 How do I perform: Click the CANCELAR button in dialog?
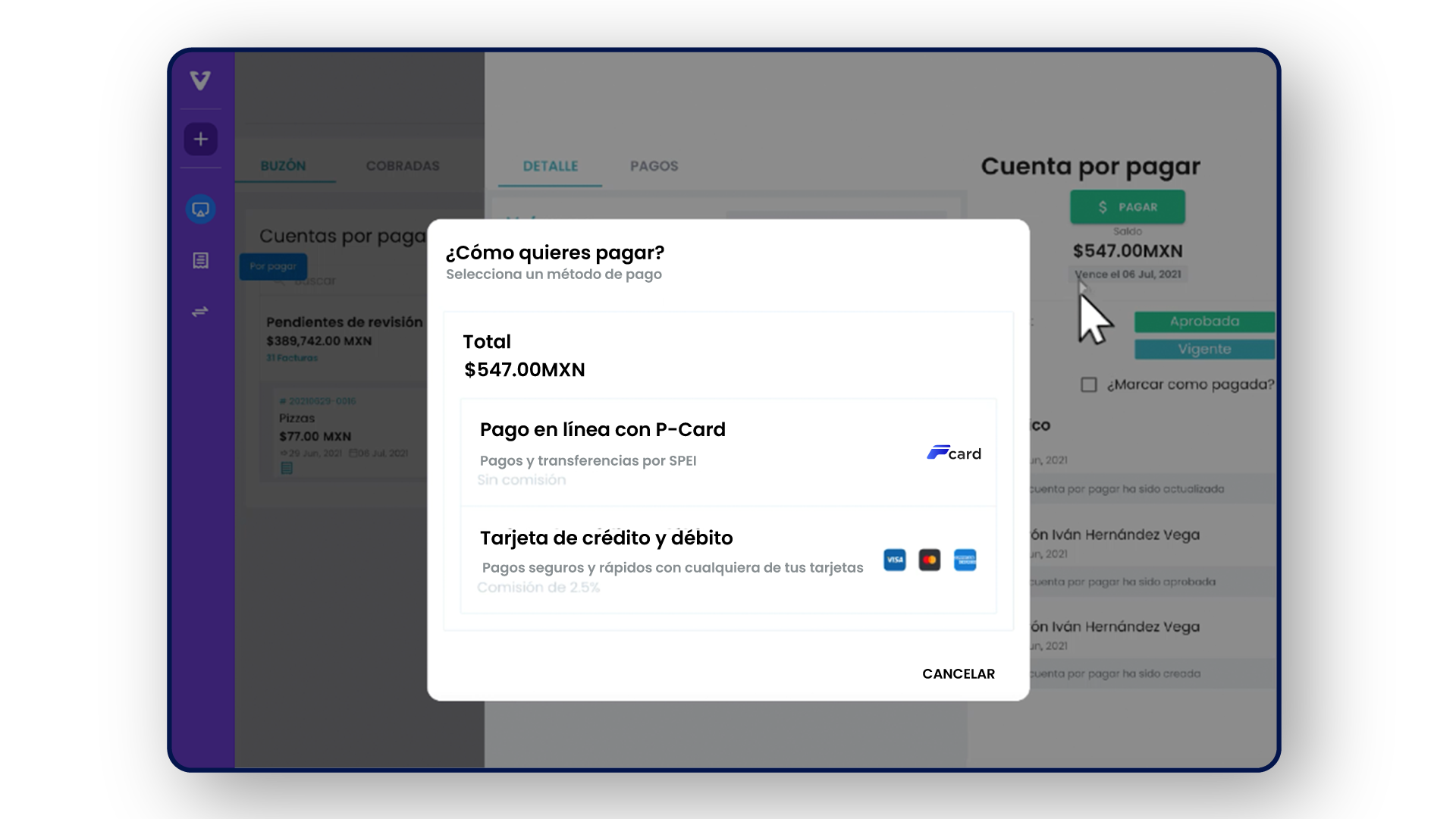click(x=959, y=673)
